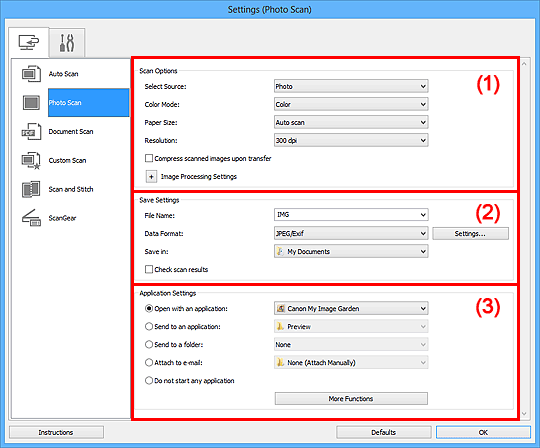Click the Custom Scan star icon
The height and width of the screenshot is (448, 540).
click(31, 160)
